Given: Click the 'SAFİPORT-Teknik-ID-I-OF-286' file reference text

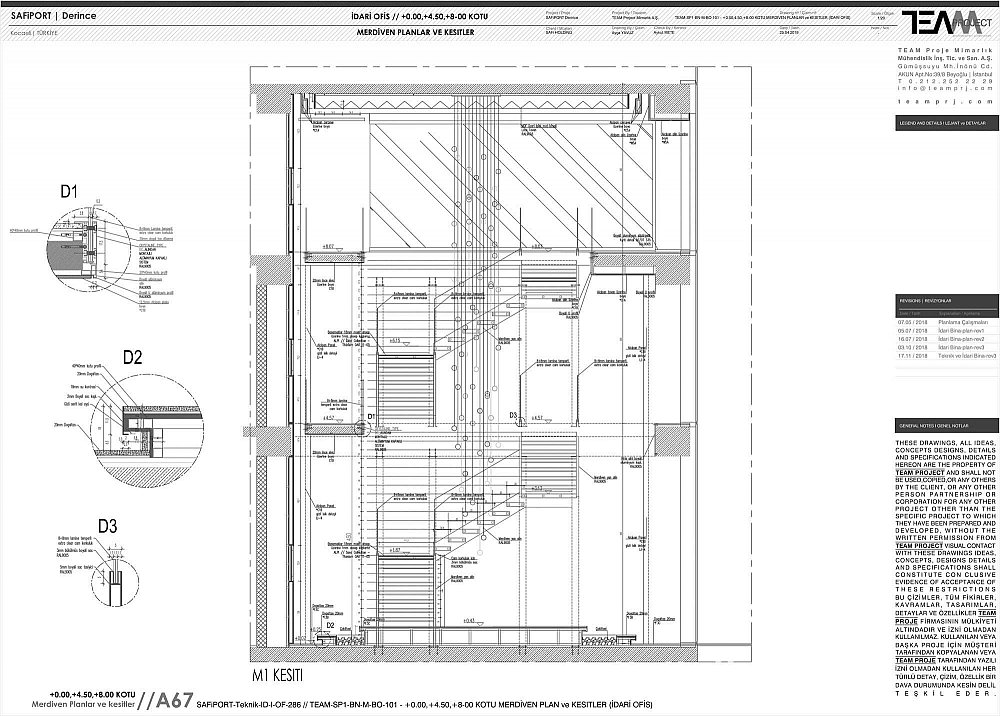Looking at the screenshot, I should (250, 705).
